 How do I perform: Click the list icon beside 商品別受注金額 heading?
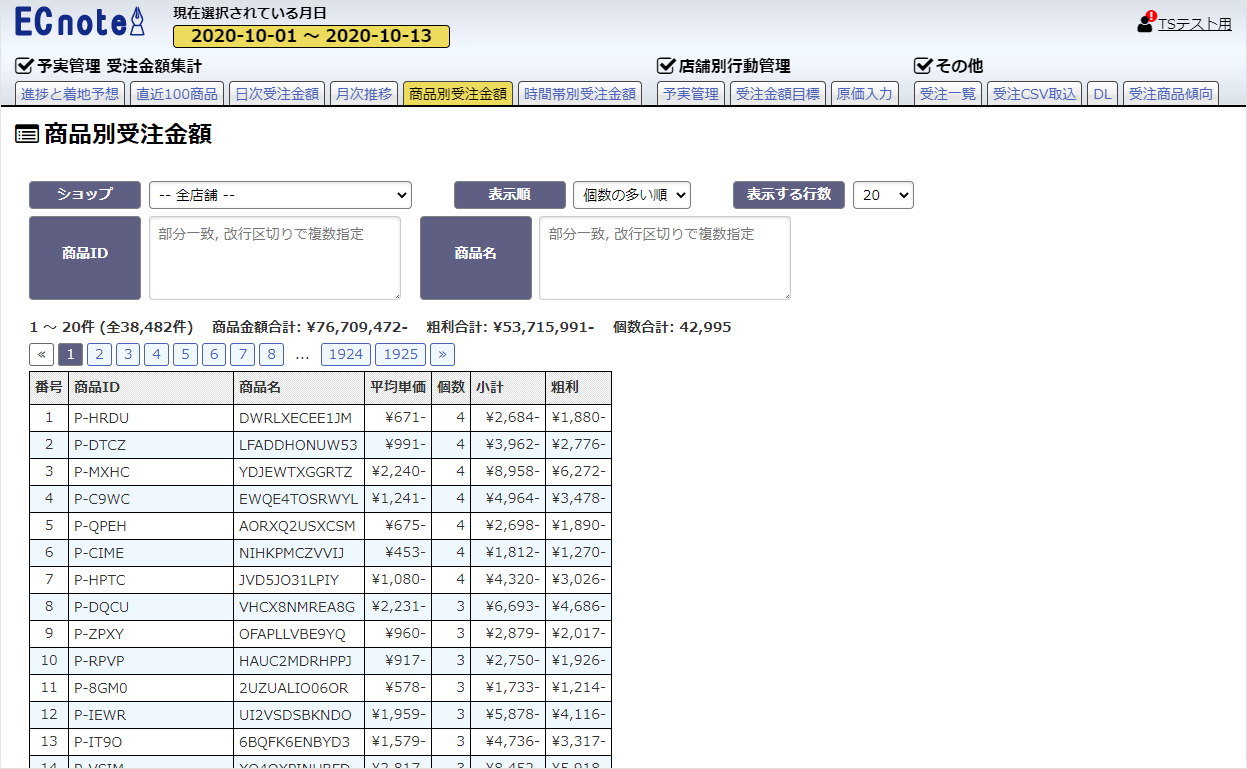[x=27, y=135]
